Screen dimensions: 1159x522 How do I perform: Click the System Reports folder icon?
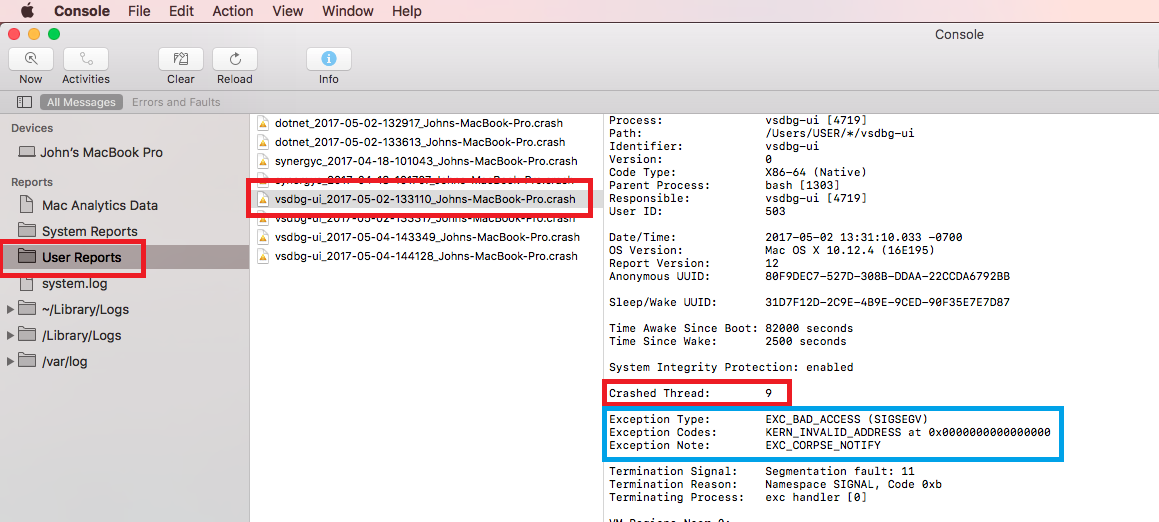[27, 231]
